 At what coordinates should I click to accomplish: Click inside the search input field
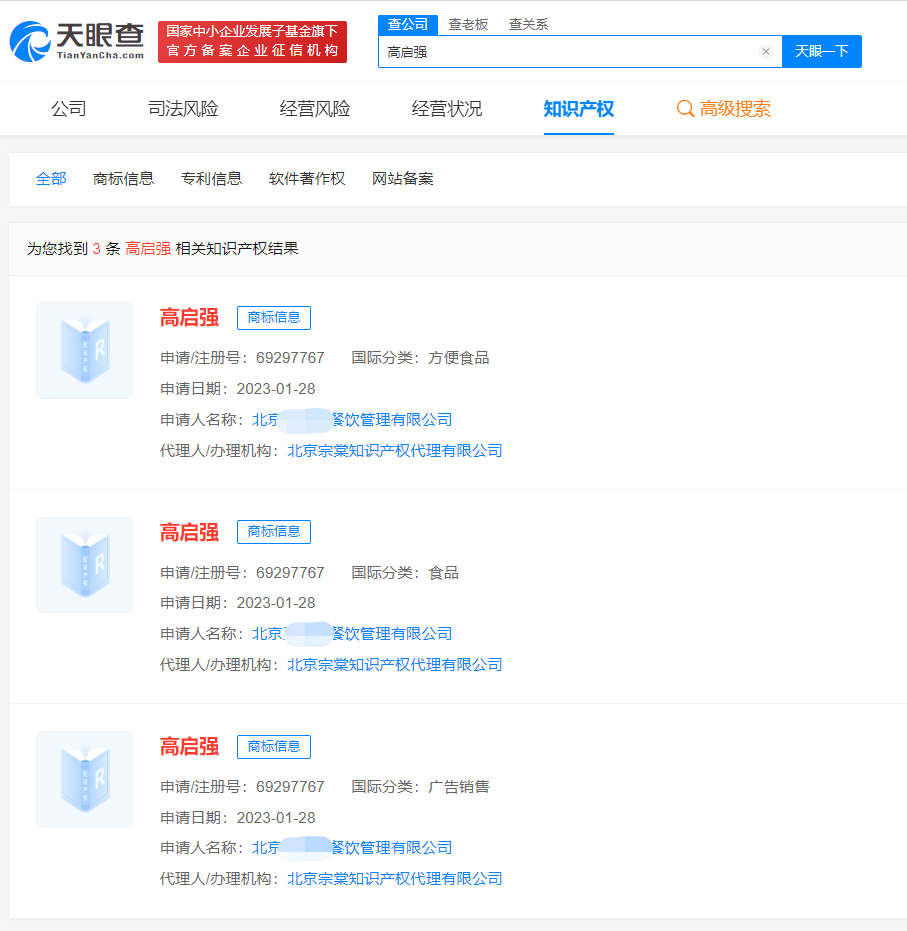click(570, 51)
